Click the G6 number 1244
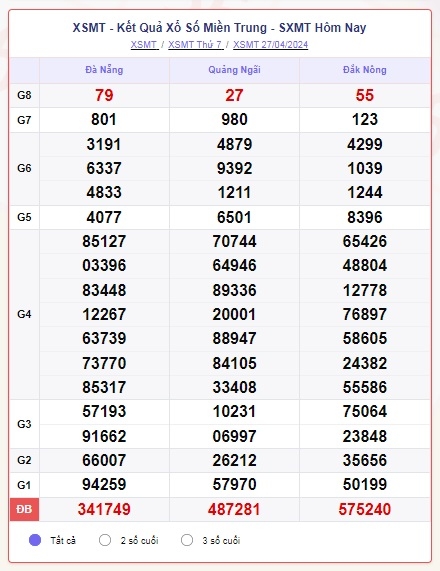This screenshot has height=571, width=440. coord(365,192)
